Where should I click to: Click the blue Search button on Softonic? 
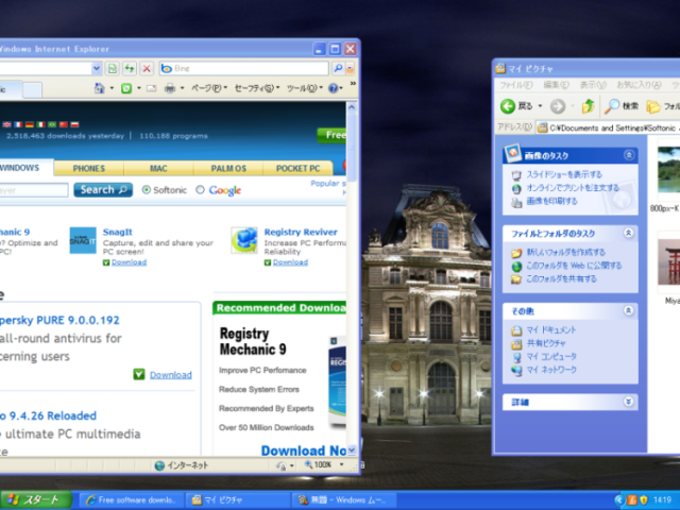[x=103, y=190]
